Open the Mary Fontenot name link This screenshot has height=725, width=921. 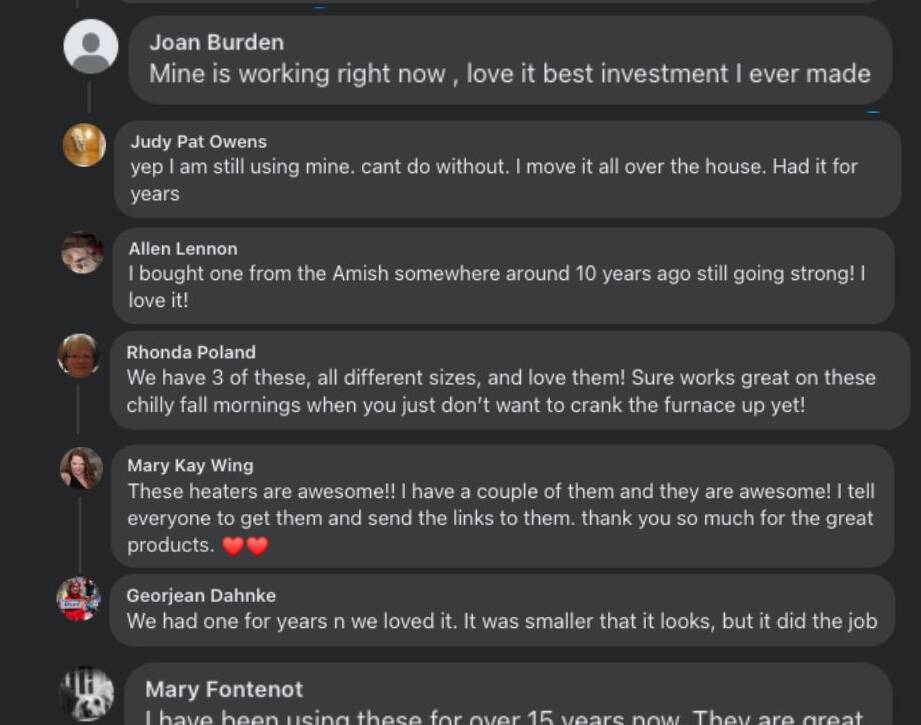224,689
